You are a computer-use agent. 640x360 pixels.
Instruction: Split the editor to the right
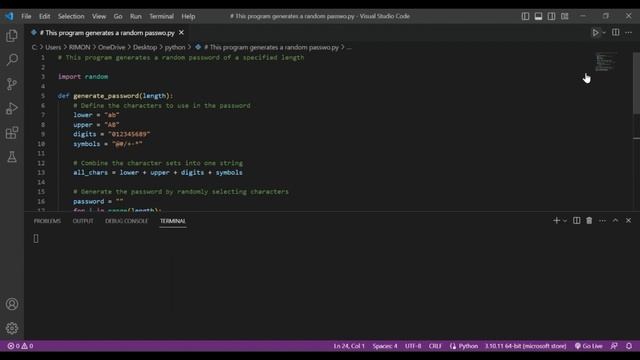coord(616,33)
